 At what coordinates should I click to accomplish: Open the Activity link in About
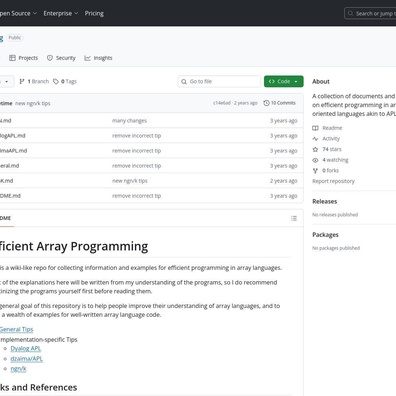coord(331,139)
